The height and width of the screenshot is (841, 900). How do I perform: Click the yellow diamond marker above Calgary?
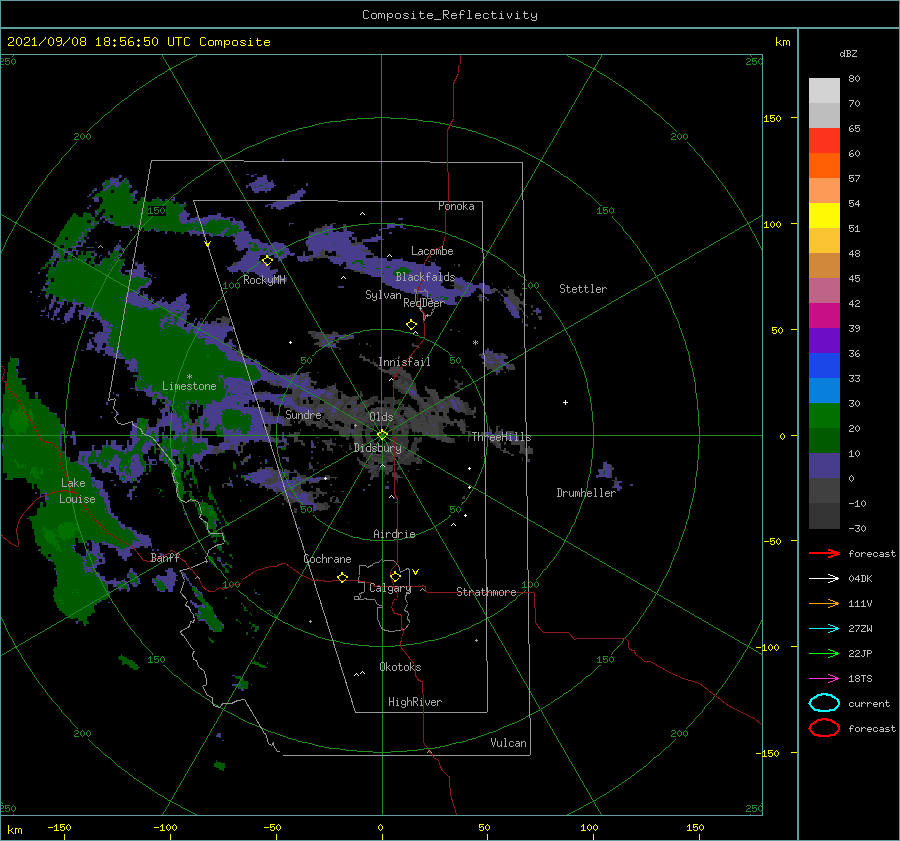tap(395, 576)
